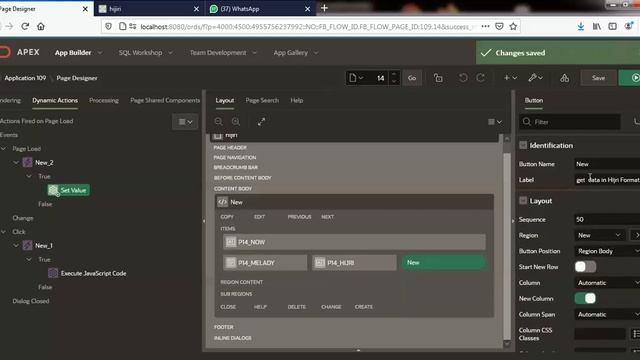Zoom in the layout view
The height and width of the screenshot is (360, 640).
click(x=236, y=122)
